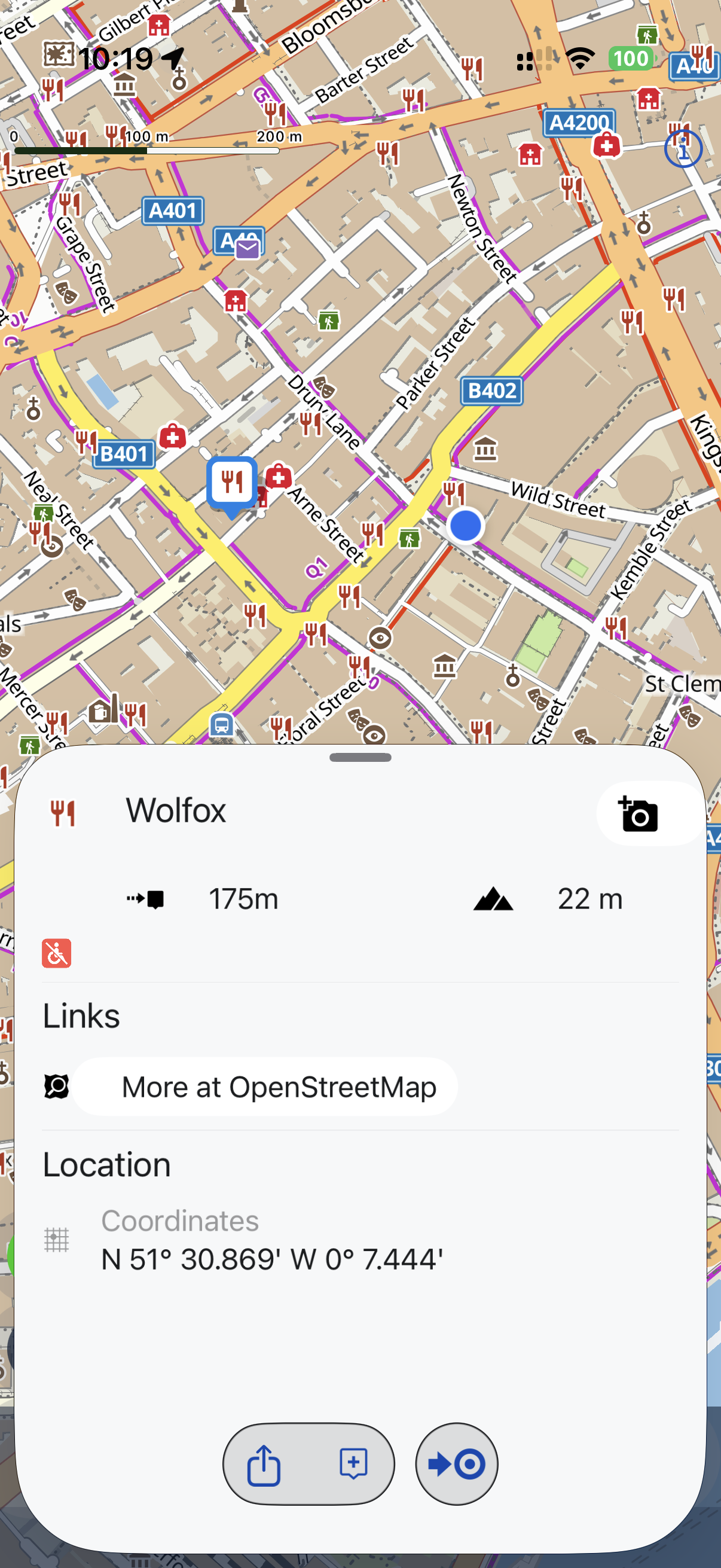
Task: Tap the purple mail post office icon
Action: point(247,249)
